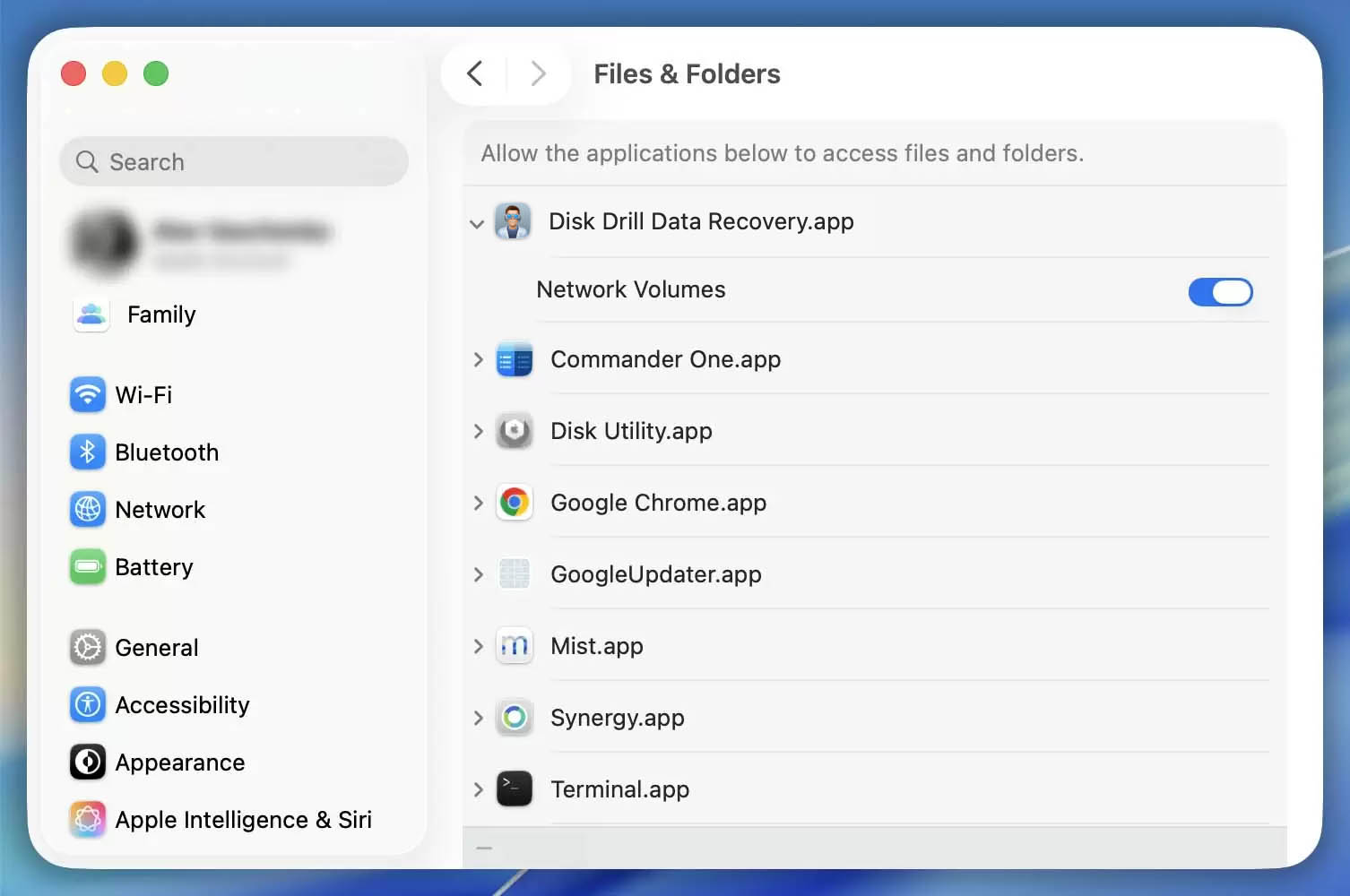Expand the GoogleUpdater.app entry
This screenshot has height=896, width=1350.
point(478,574)
